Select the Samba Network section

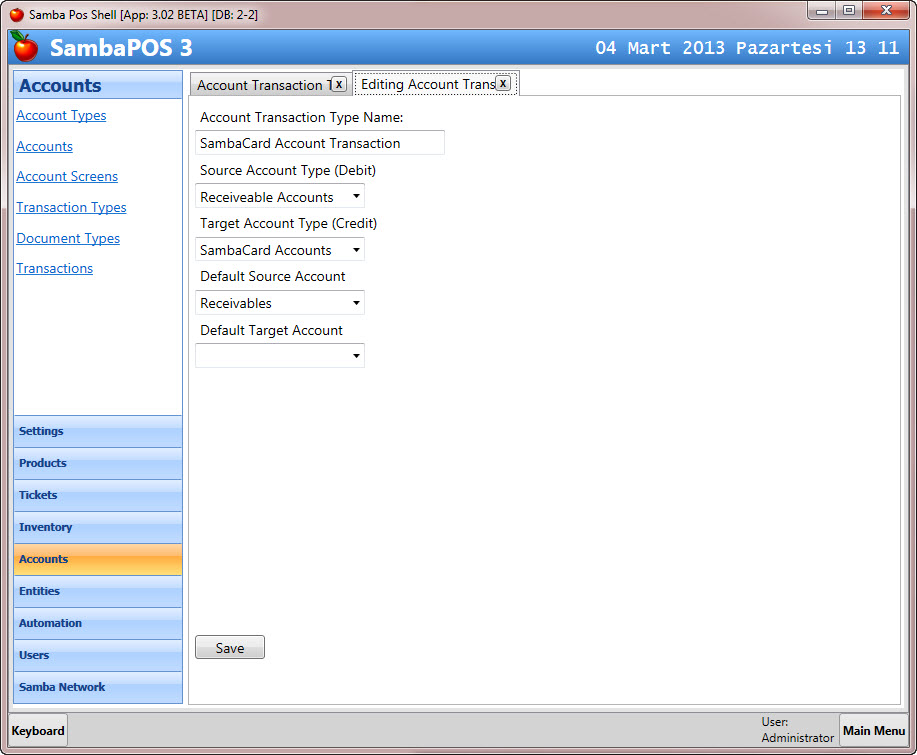(x=98, y=688)
